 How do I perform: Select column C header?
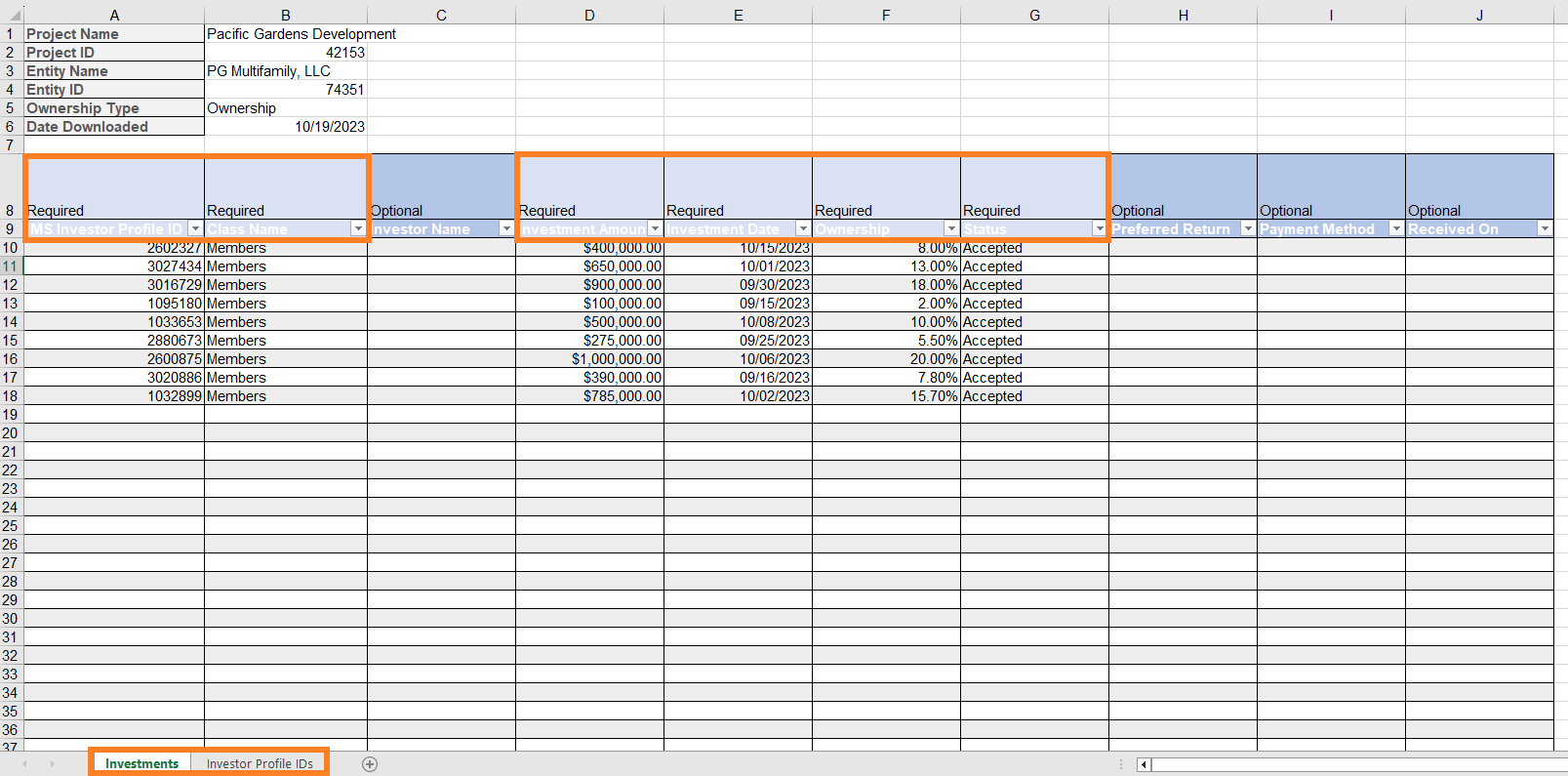coord(441,16)
